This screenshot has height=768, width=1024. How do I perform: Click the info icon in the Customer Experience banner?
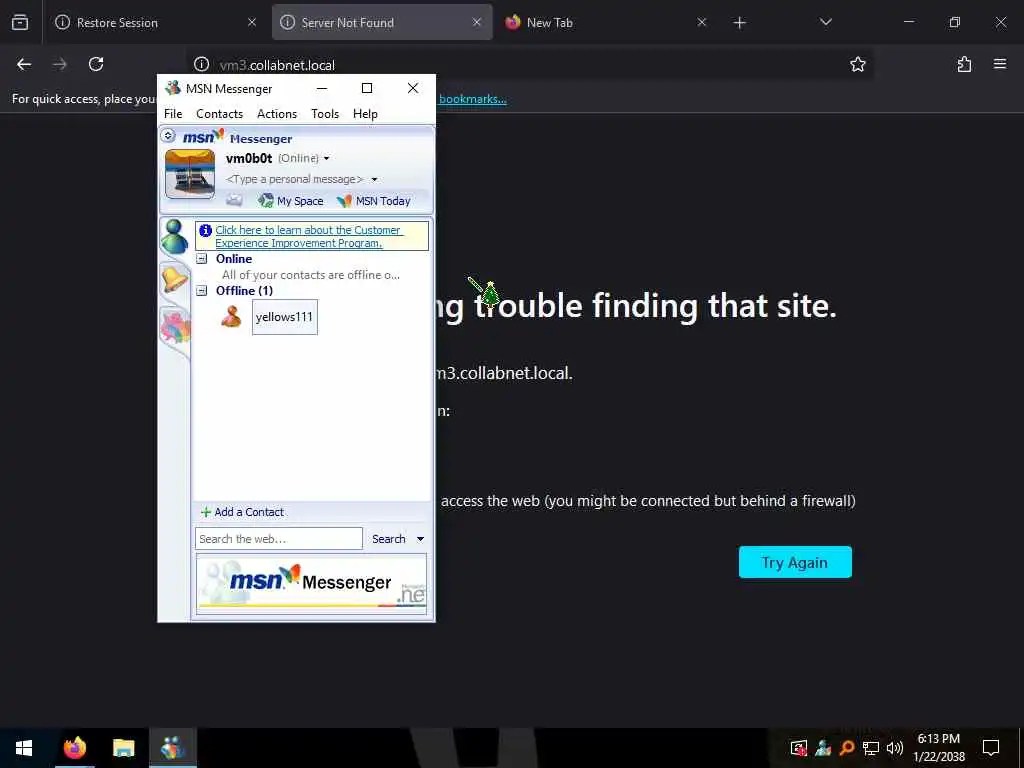[x=205, y=230]
